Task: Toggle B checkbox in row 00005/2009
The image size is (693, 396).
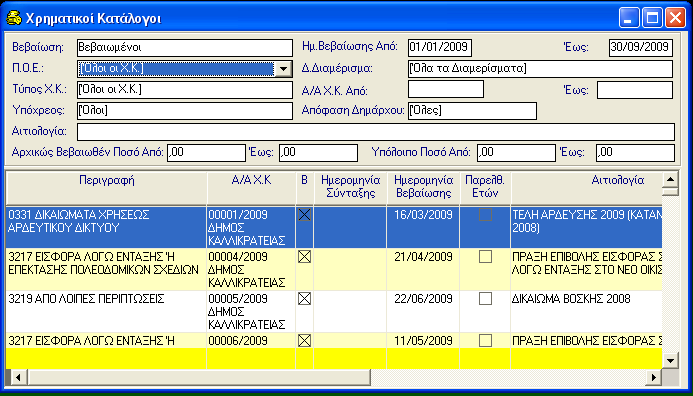Action: [x=305, y=299]
